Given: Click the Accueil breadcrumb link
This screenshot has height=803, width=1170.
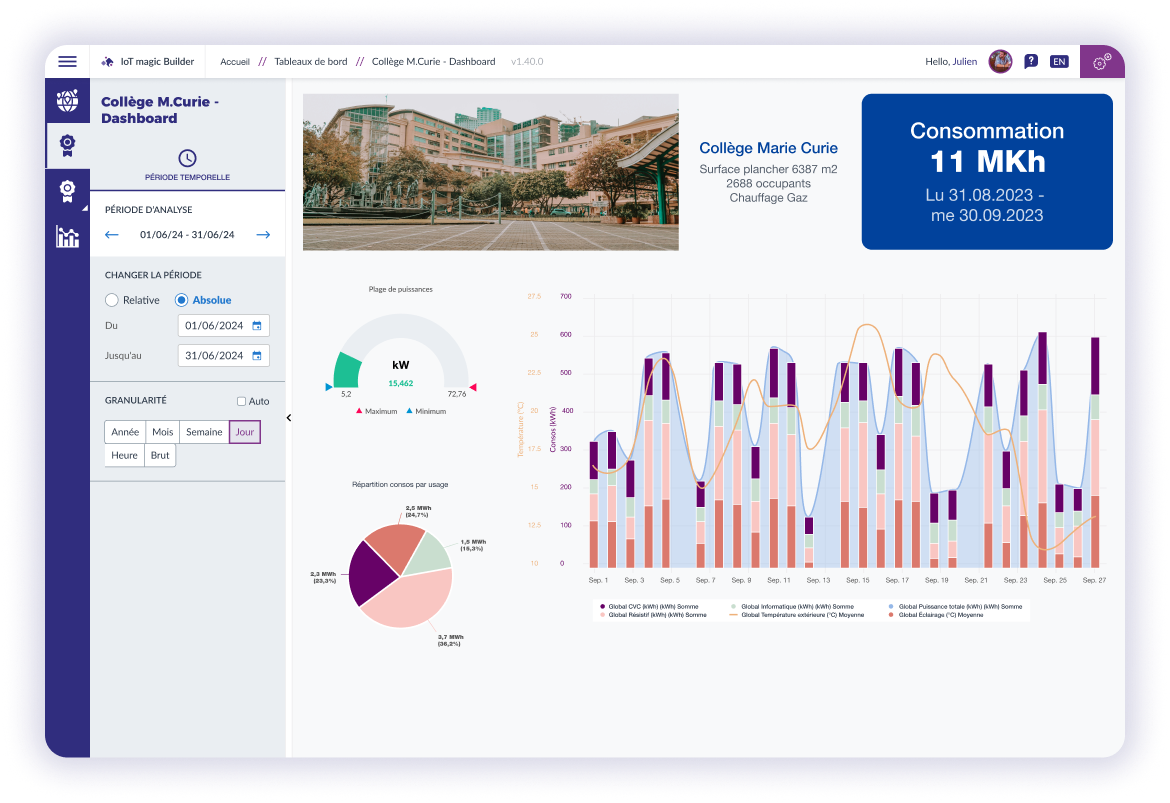Looking at the screenshot, I should 235,62.
